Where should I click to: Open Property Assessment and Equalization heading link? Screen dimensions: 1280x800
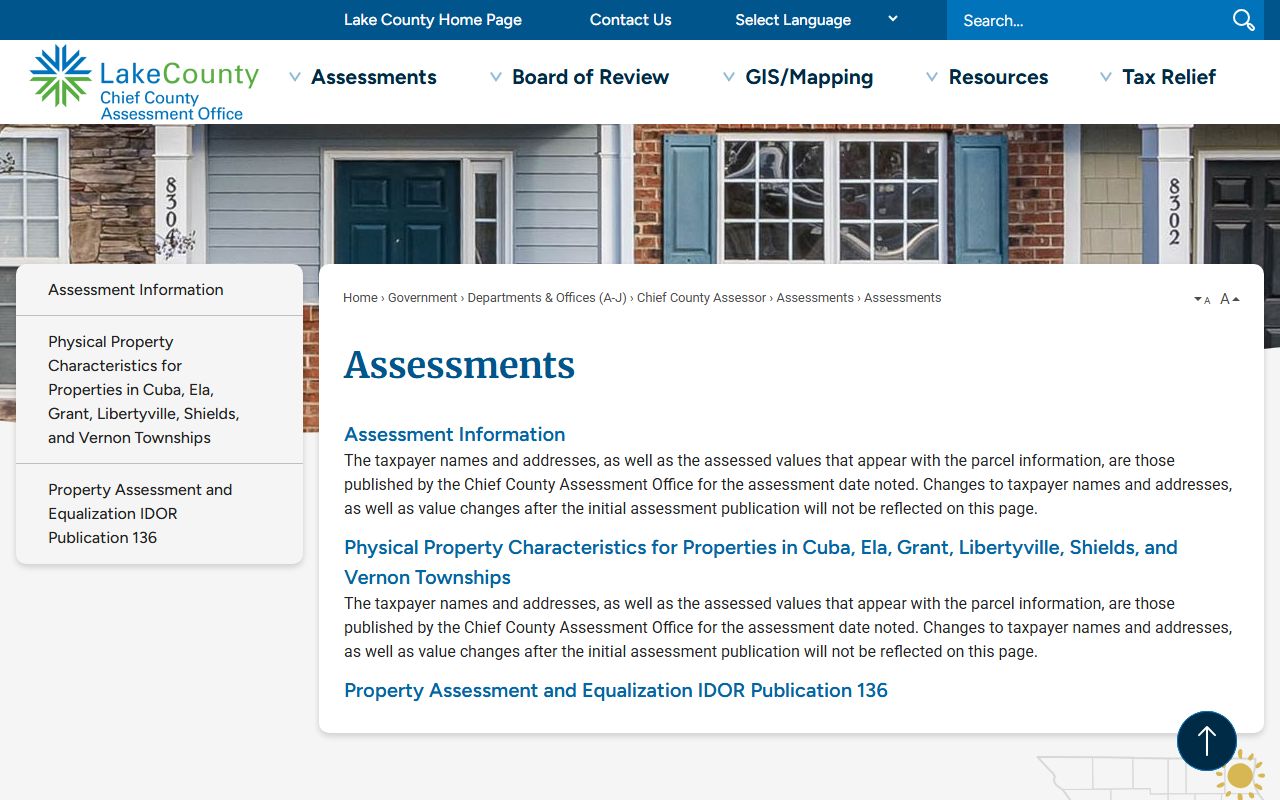[616, 690]
